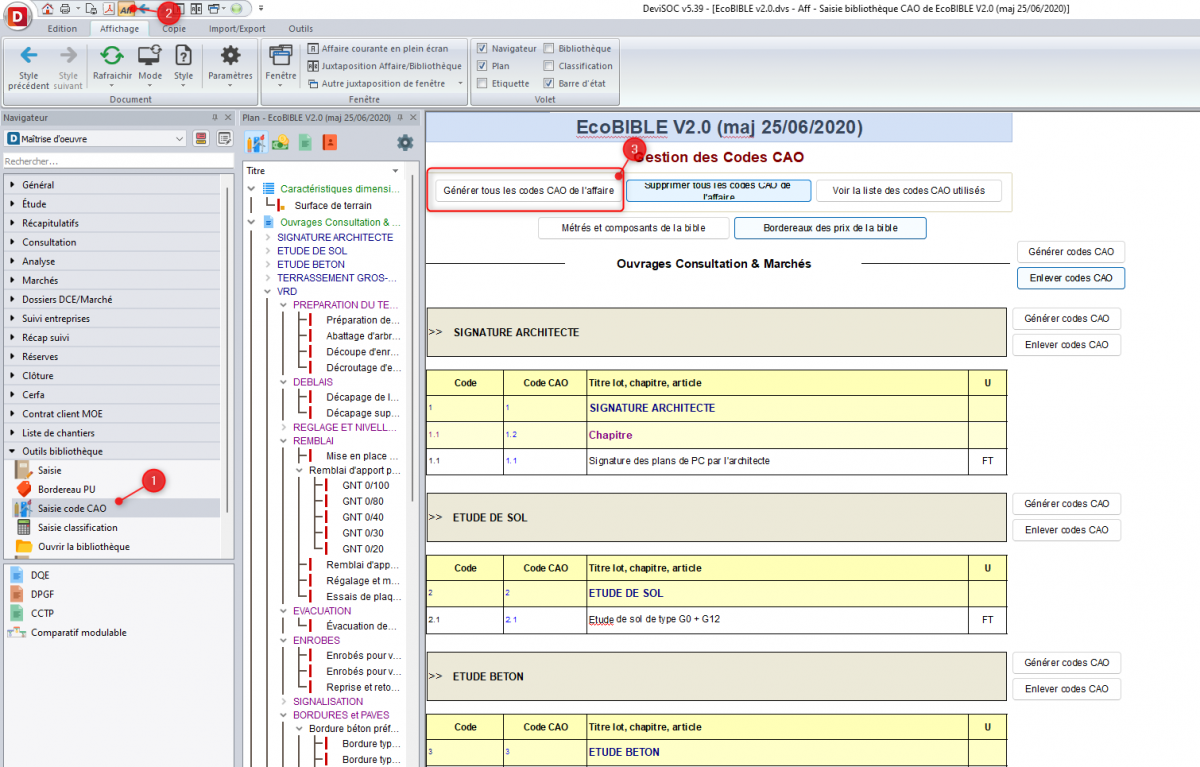Click the Rafraîchir refresh icon

coord(112,57)
